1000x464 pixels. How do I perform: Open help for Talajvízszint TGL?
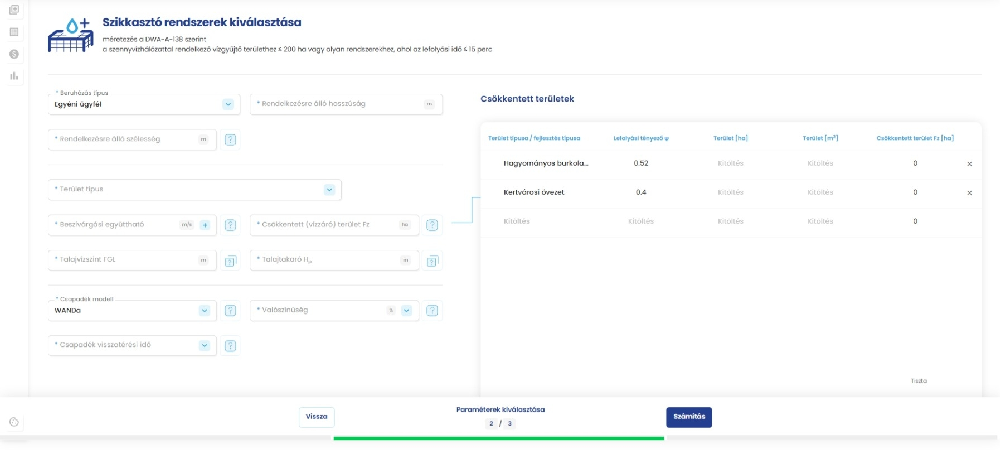[x=230, y=260]
